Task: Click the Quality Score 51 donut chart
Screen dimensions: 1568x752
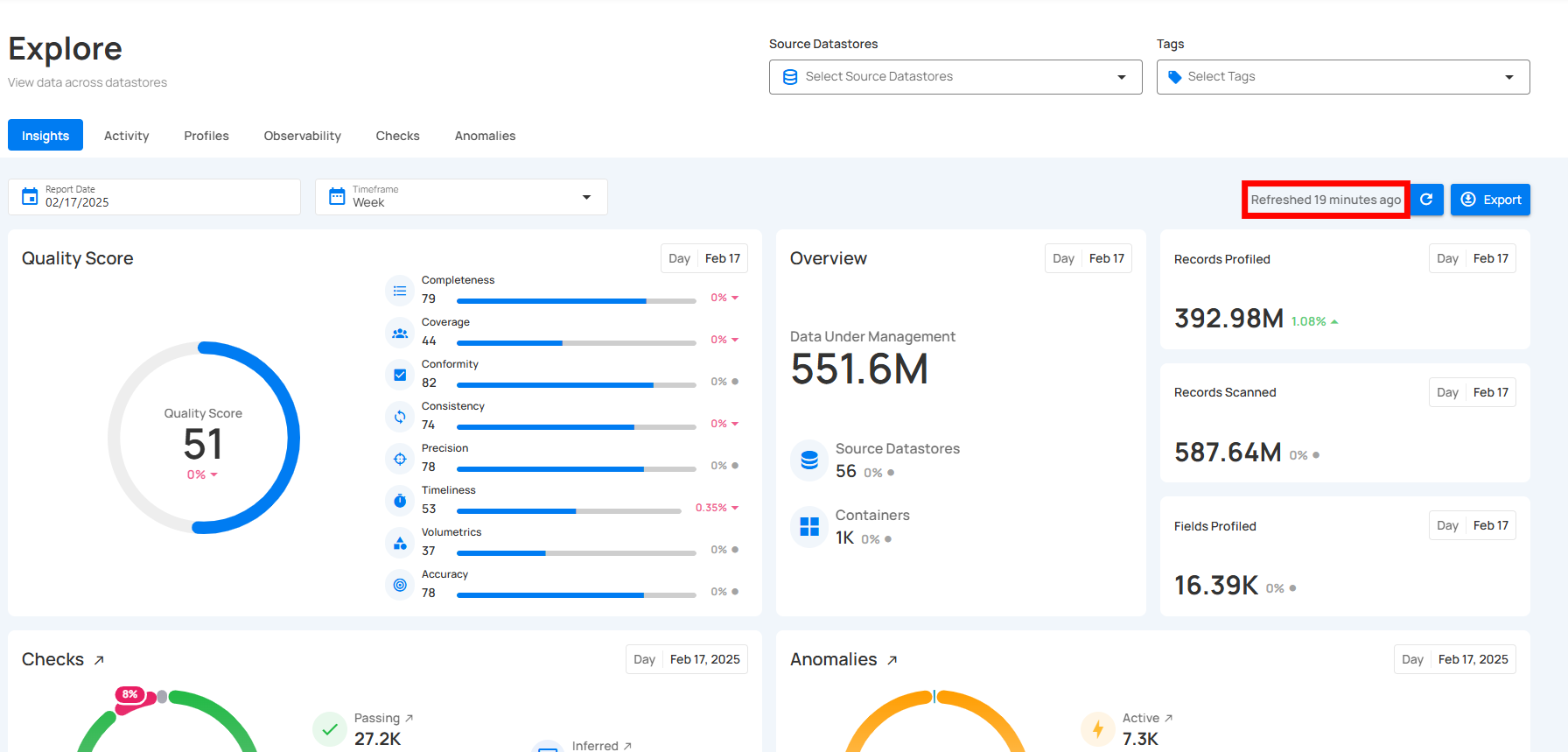Action: [204, 438]
